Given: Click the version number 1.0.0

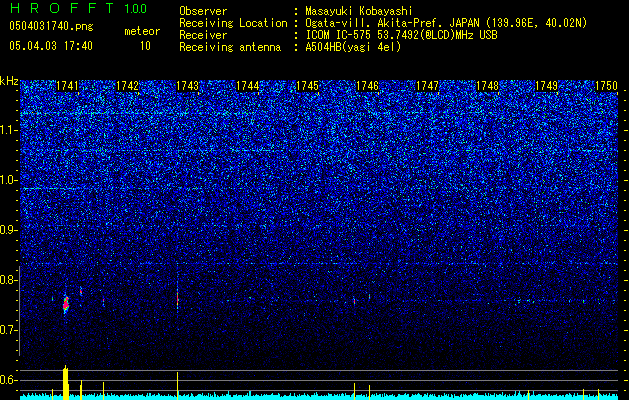Looking at the screenshot, I should (x=136, y=9).
